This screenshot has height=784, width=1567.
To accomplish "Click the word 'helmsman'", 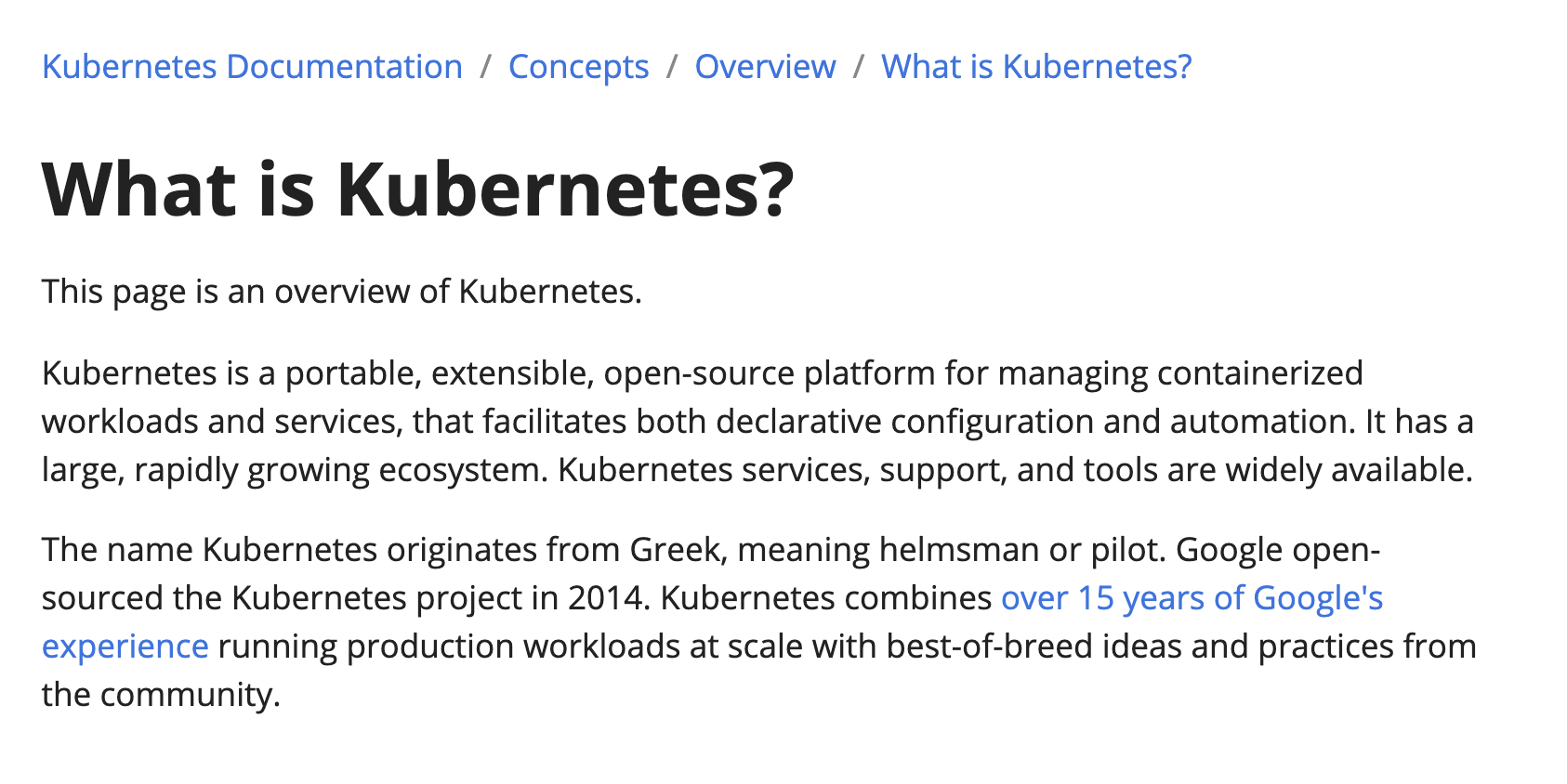I will (959, 550).
